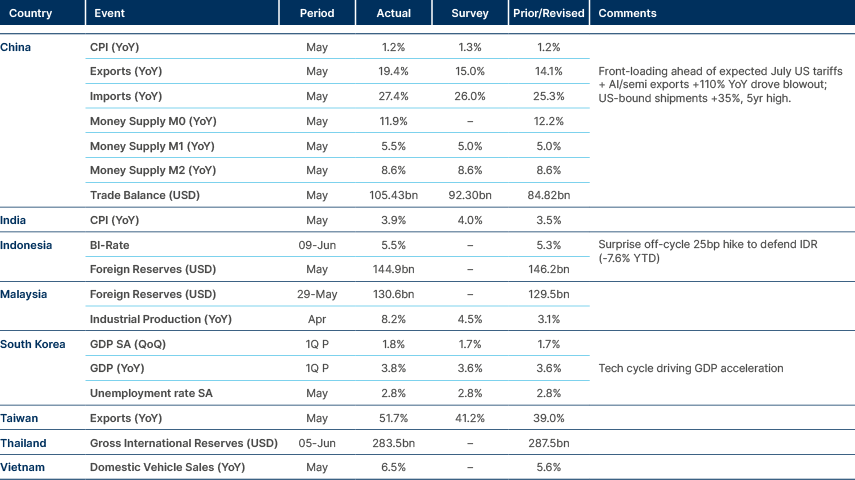Image resolution: width=855 pixels, height=480 pixels.
Task: Select the Taiwan country label
Action: [19, 418]
